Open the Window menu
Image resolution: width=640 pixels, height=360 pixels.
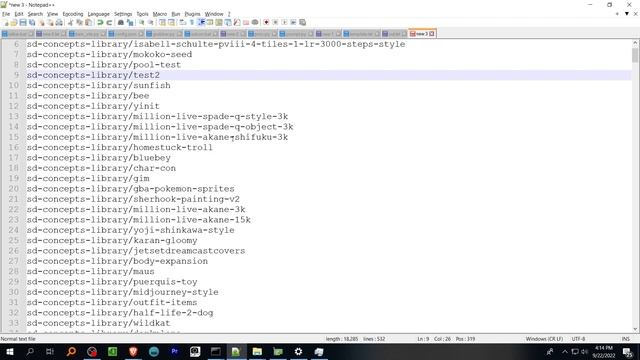214,14
